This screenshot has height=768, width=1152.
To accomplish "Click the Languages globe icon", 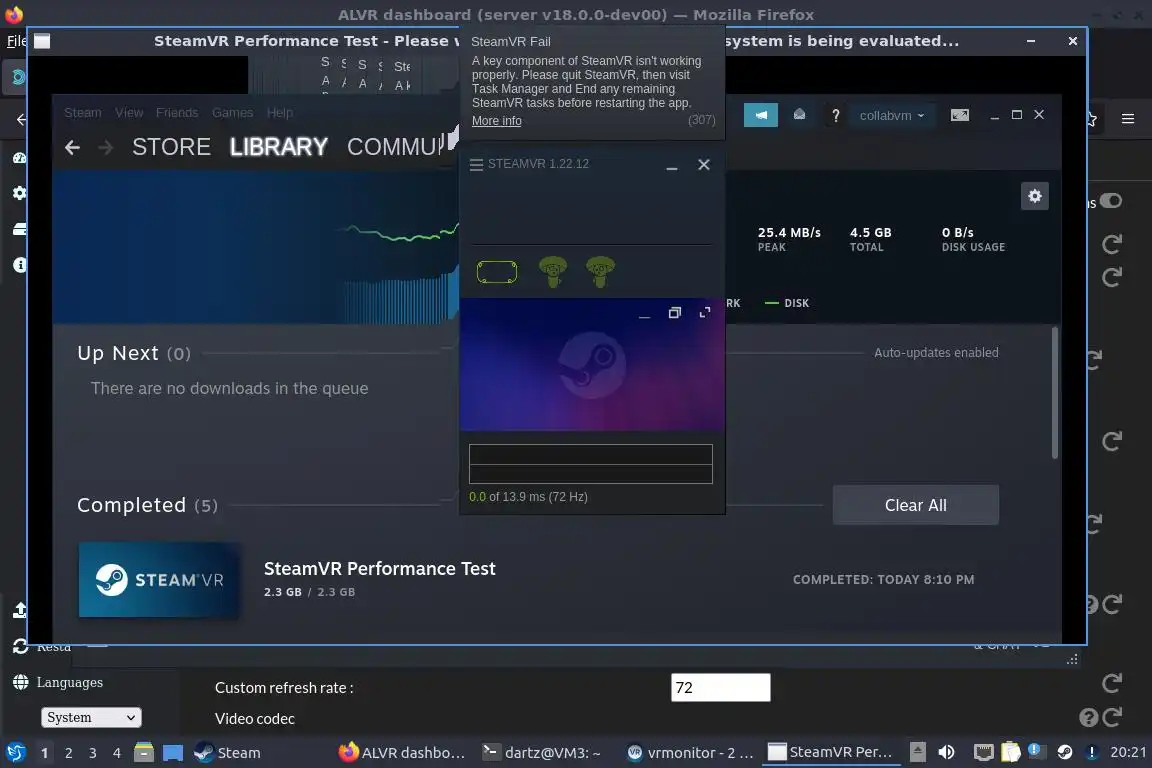I will coord(21,682).
